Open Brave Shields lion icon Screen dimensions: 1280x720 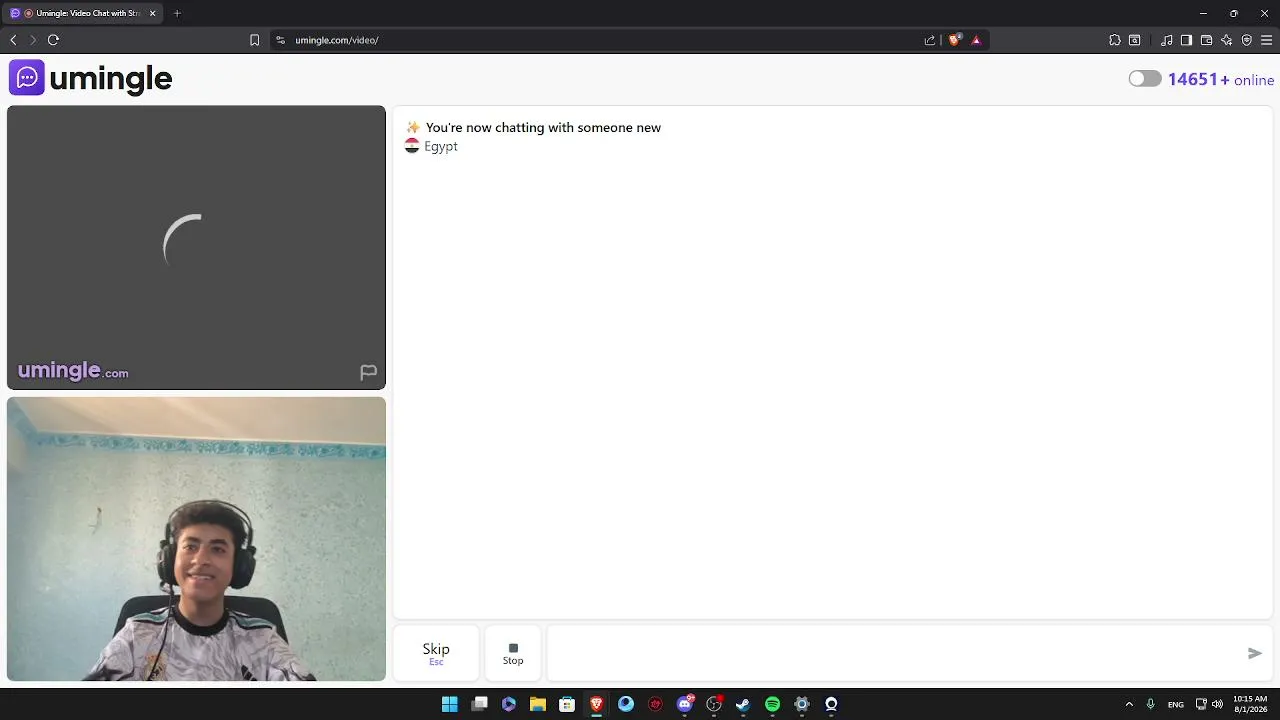point(955,40)
